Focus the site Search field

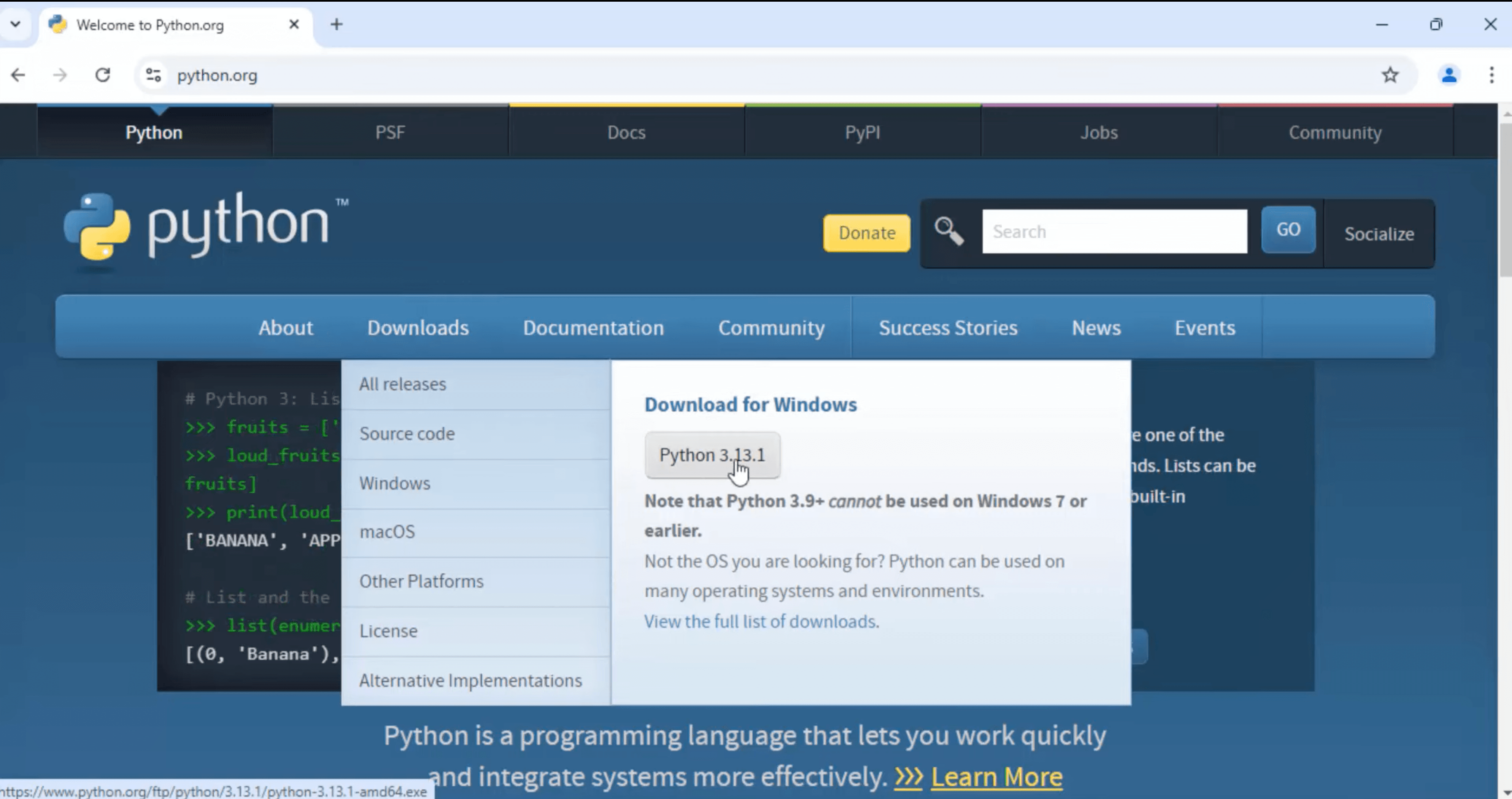click(x=1115, y=231)
